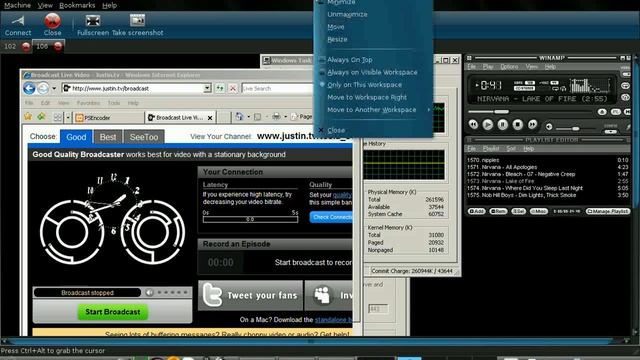The width and height of the screenshot is (640, 360).
Task: Click the IE Print toolbar icon
Action: click(x=276, y=117)
